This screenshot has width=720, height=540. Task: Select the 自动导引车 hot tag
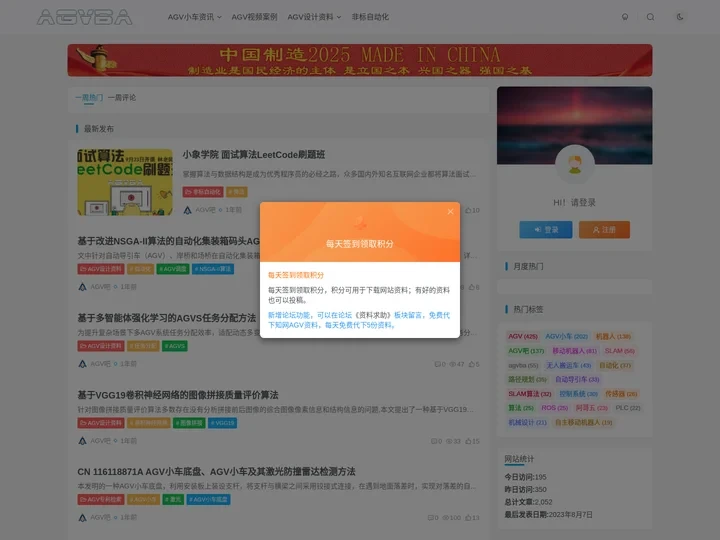pos(577,380)
